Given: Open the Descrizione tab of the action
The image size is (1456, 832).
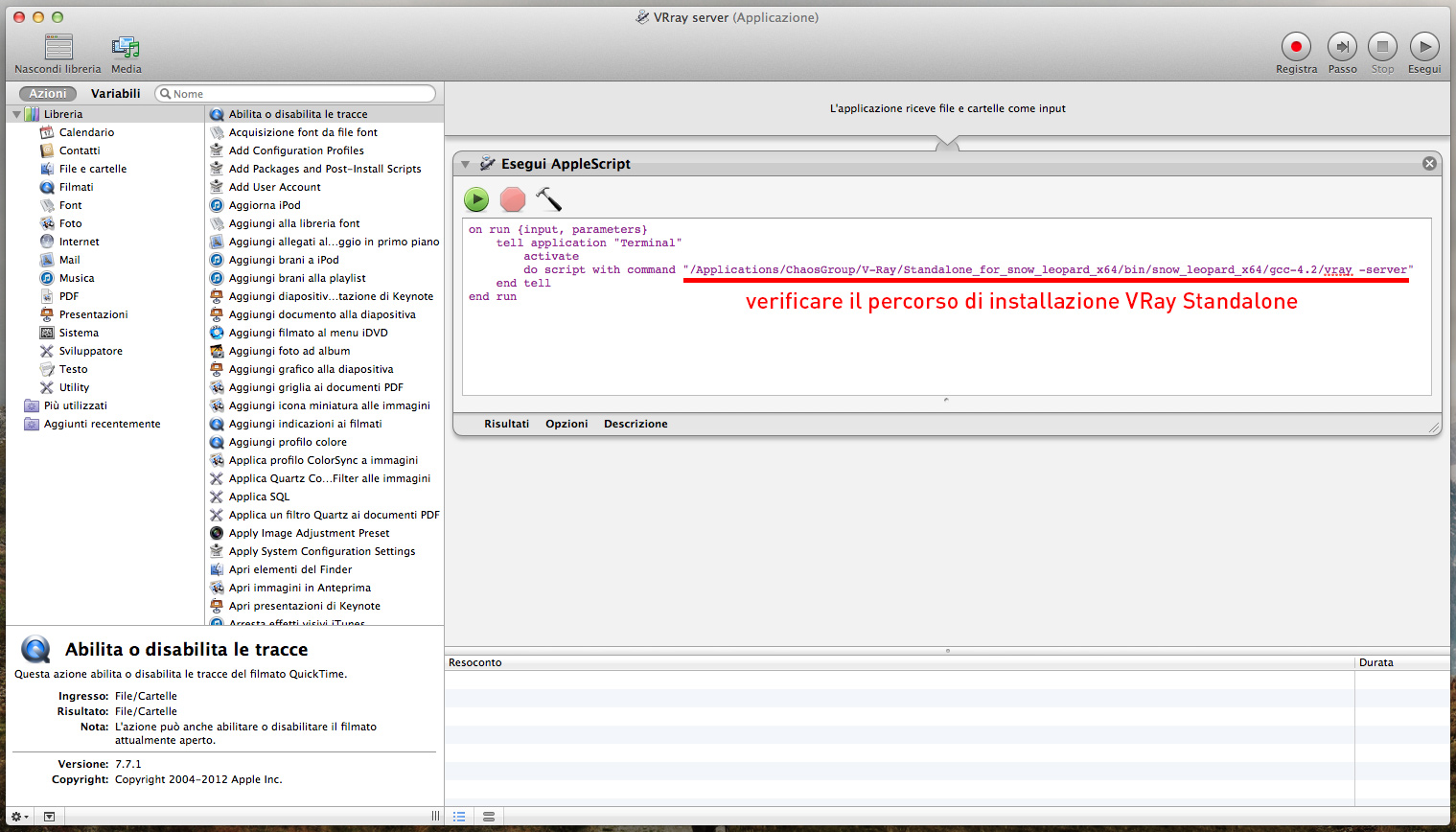Looking at the screenshot, I should pyautogui.click(x=636, y=424).
